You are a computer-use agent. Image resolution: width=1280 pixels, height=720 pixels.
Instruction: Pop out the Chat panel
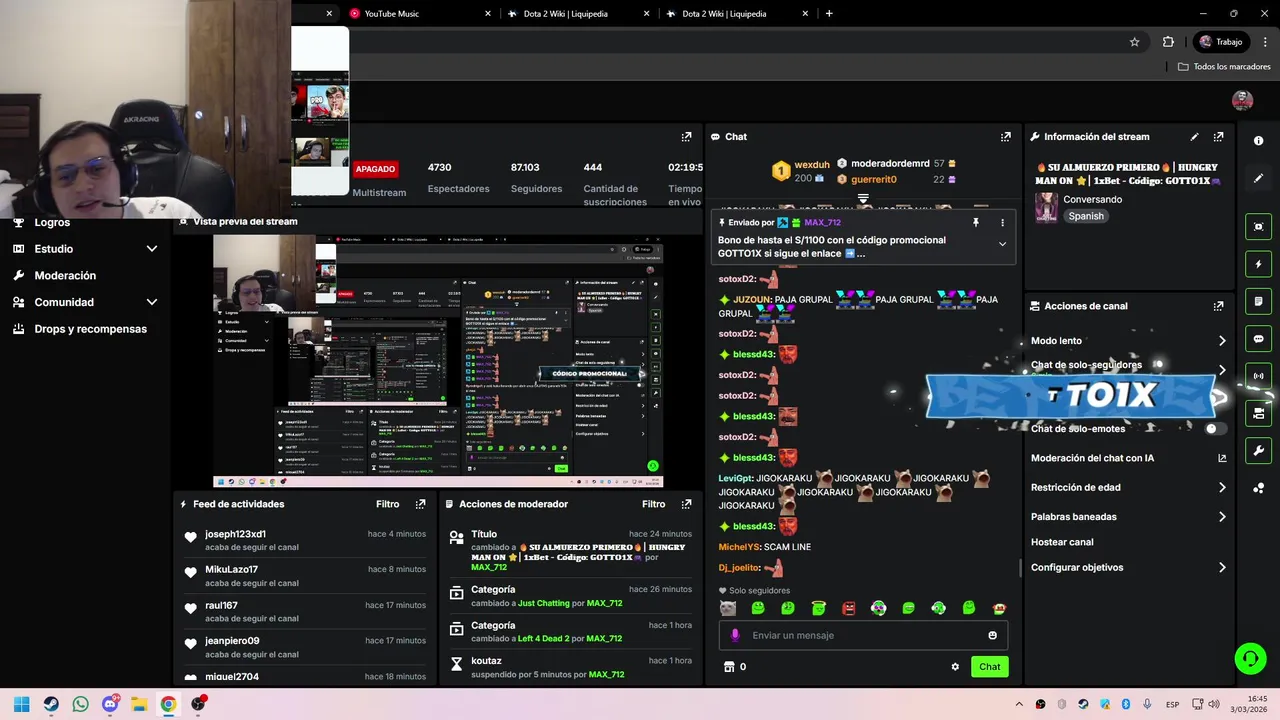pos(1005,137)
